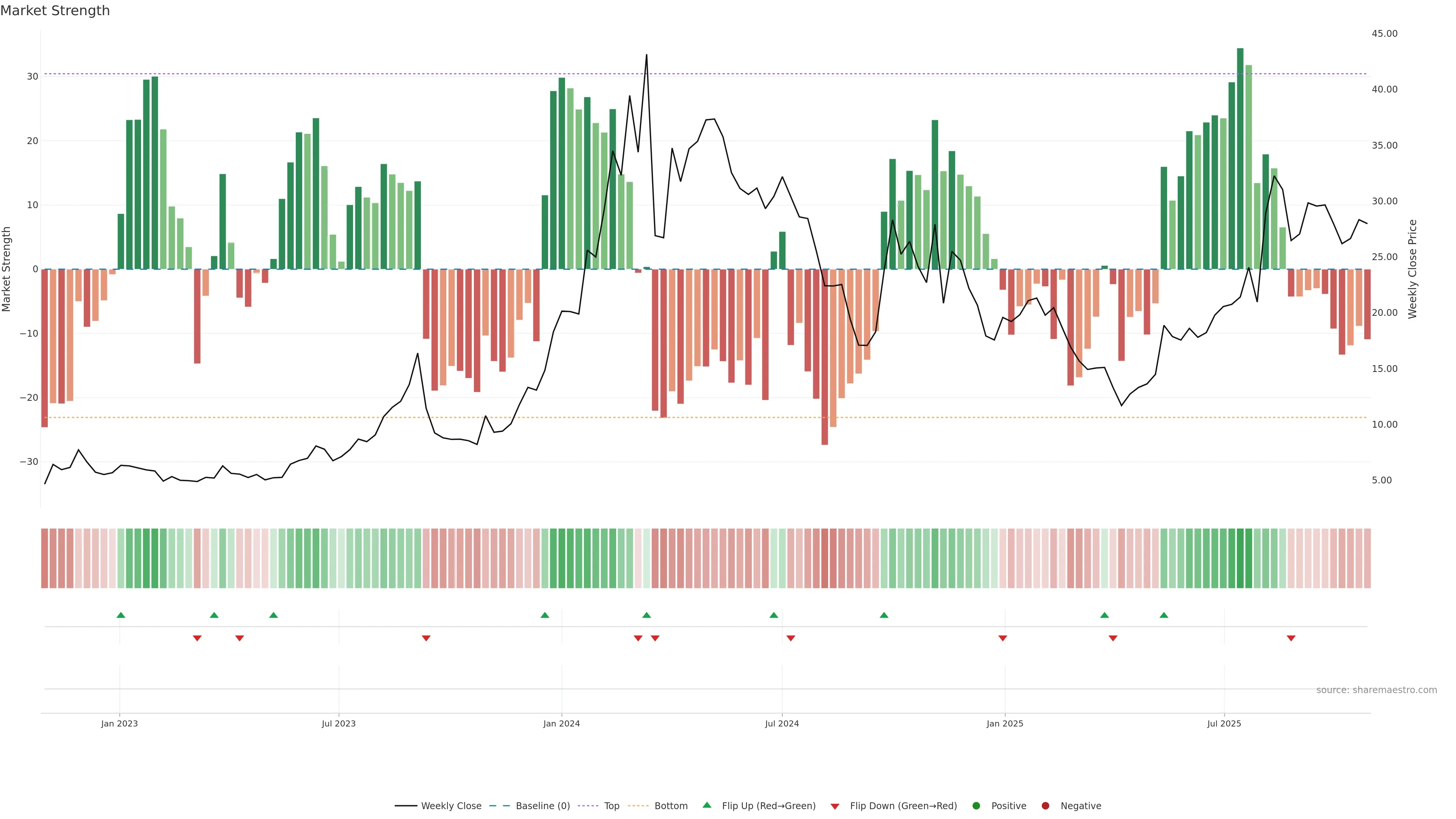Click the red flip-down marker nearest Jan 2025
Image resolution: width=1456 pixels, height=819 pixels.
(x=1003, y=638)
